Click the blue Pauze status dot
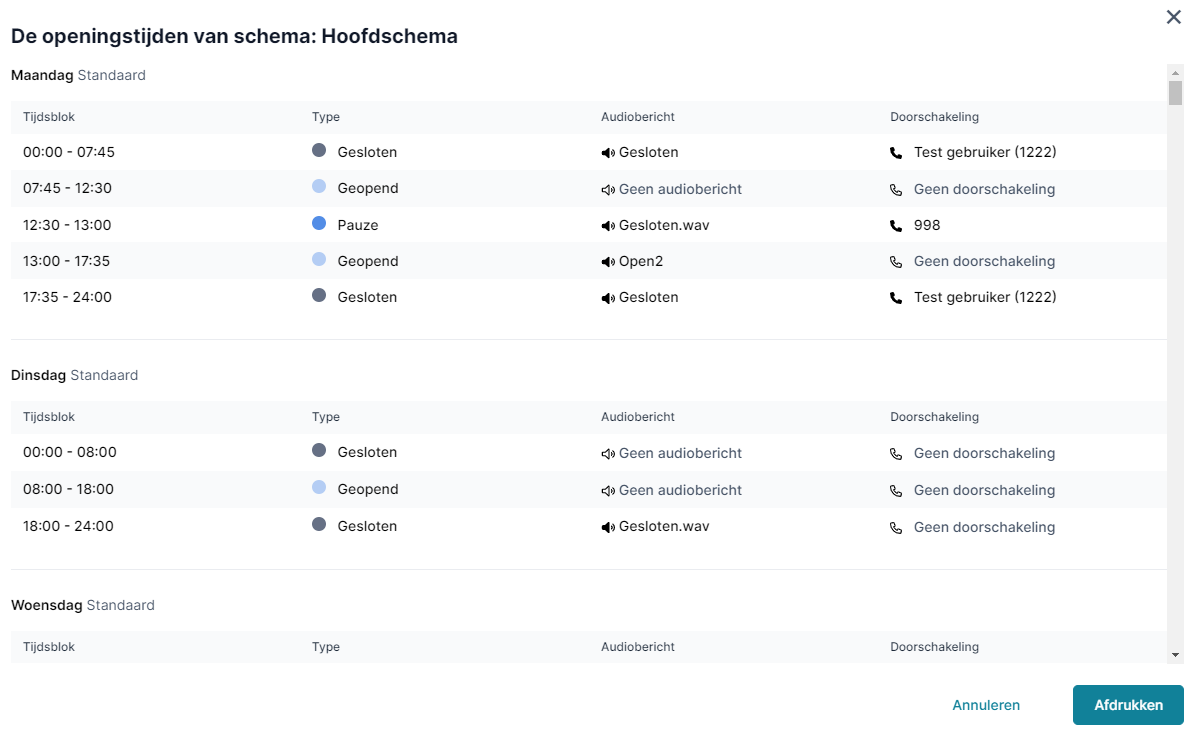1198x746 pixels. pos(319,223)
